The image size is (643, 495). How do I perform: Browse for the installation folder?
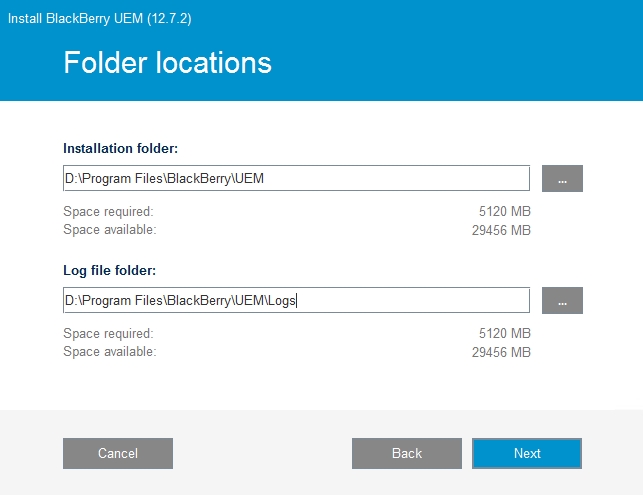562,179
